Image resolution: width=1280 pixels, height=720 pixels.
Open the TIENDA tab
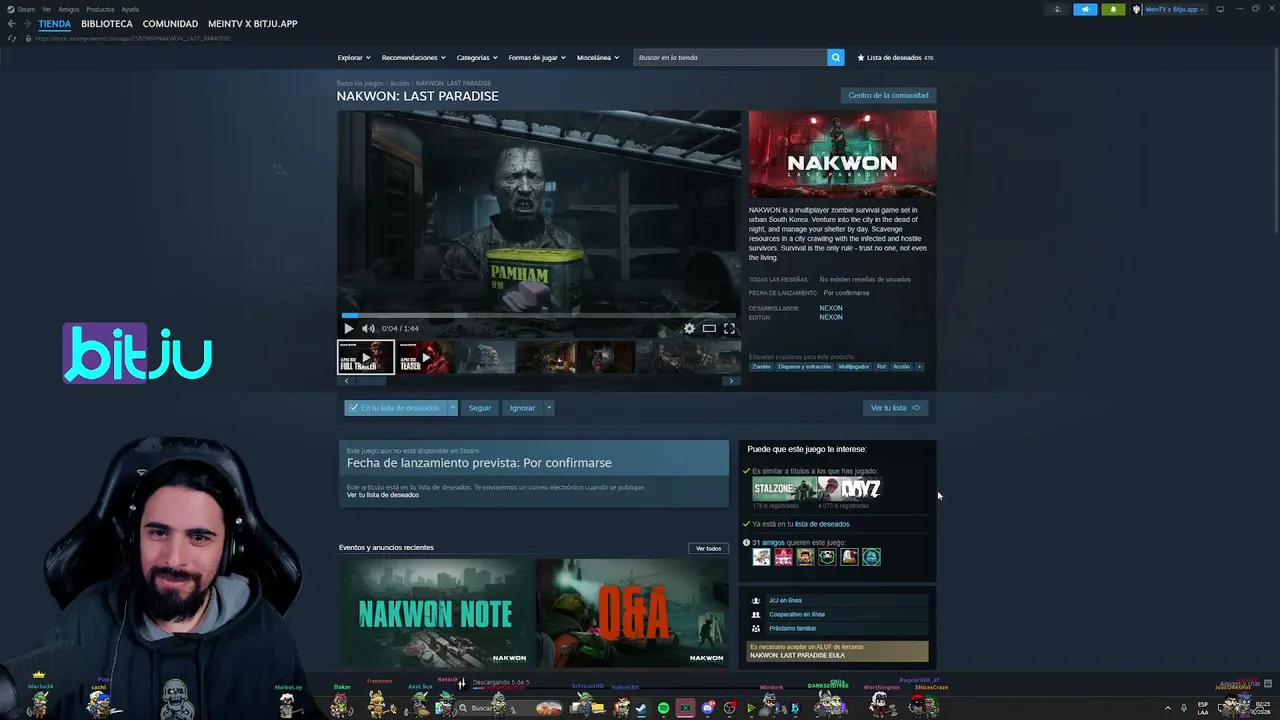pyautogui.click(x=55, y=24)
